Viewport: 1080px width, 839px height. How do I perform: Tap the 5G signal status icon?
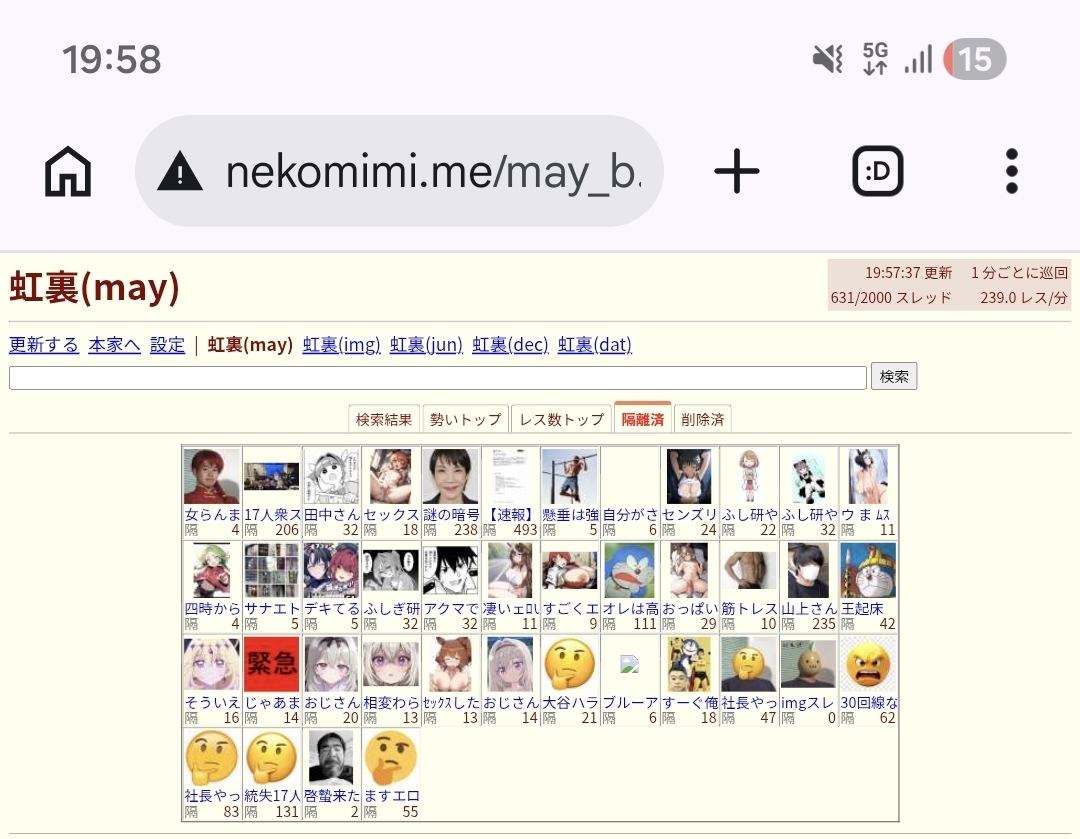tap(875, 59)
